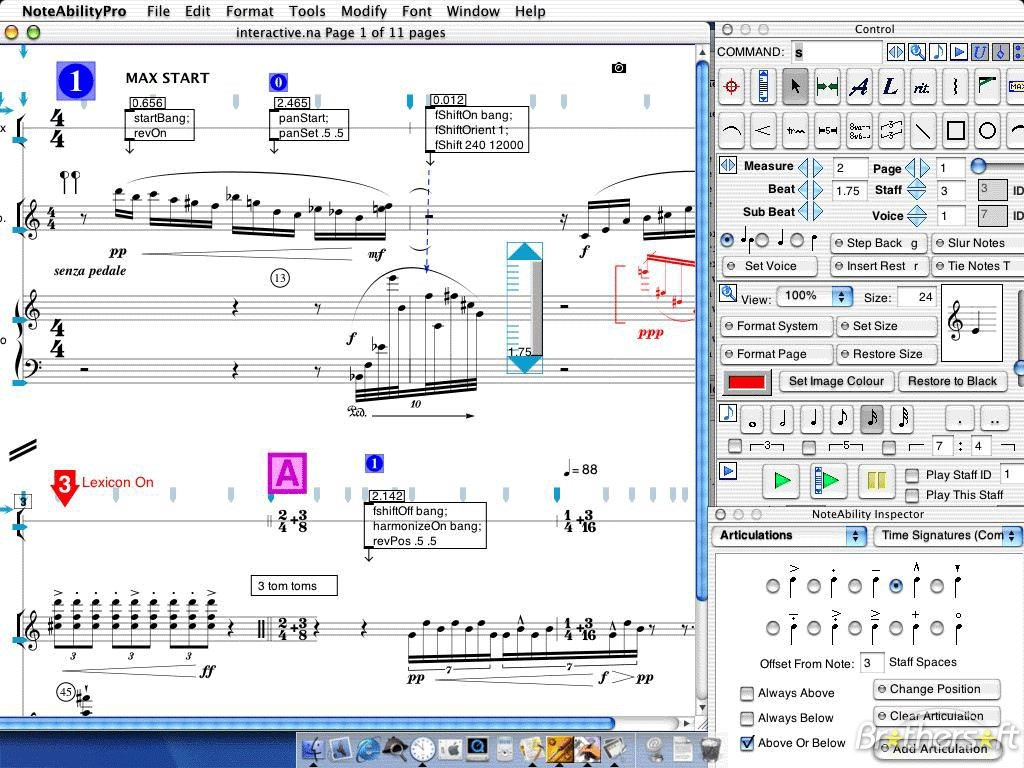The height and width of the screenshot is (768, 1024).
Task: Select the trill line tool
Action: (x=796, y=130)
